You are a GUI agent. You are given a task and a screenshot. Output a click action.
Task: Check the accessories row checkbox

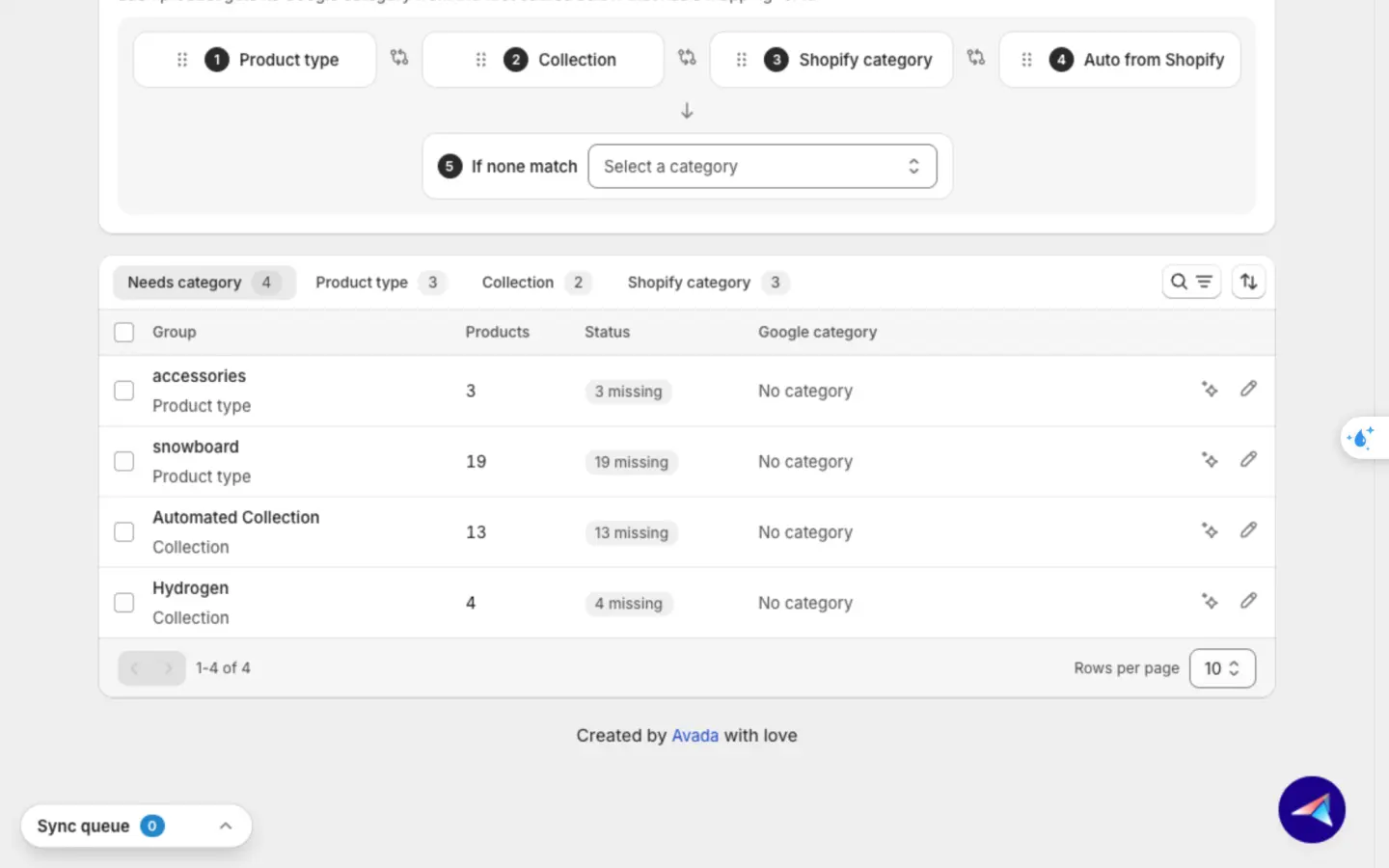pos(123,391)
